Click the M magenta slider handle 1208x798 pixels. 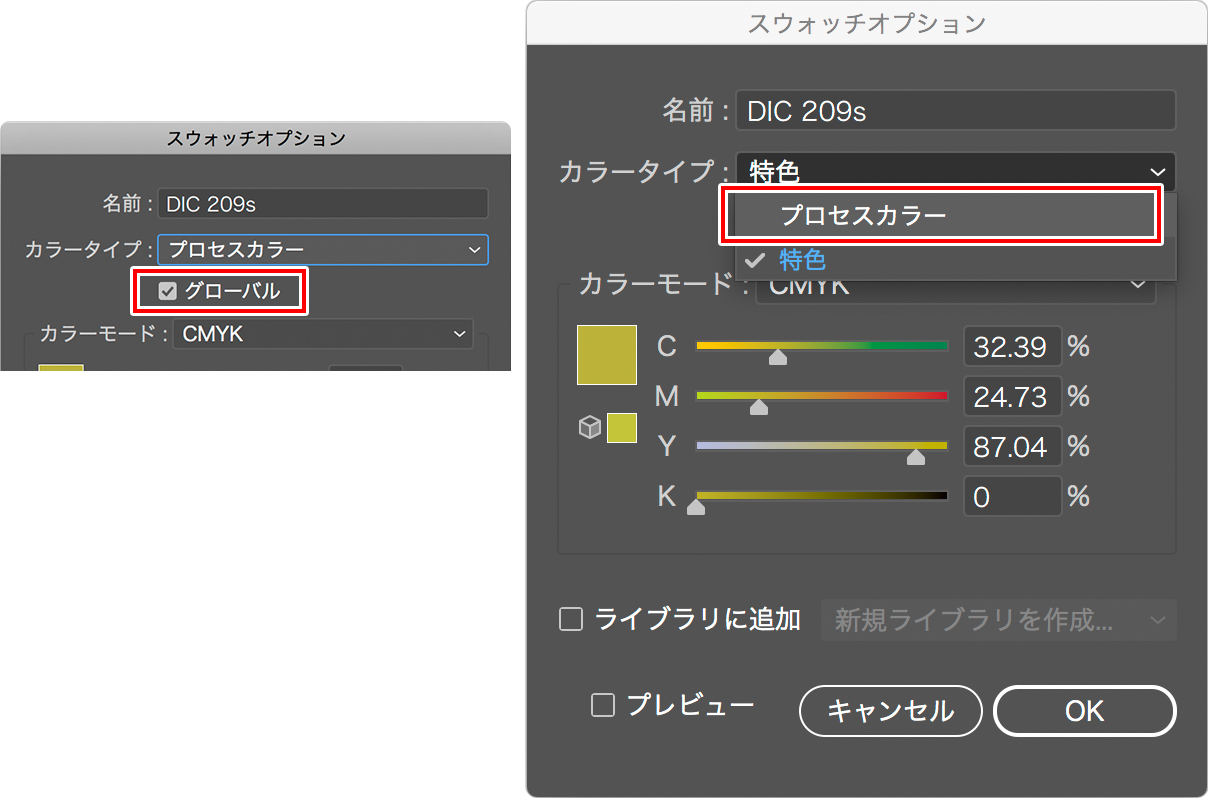click(759, 407)
